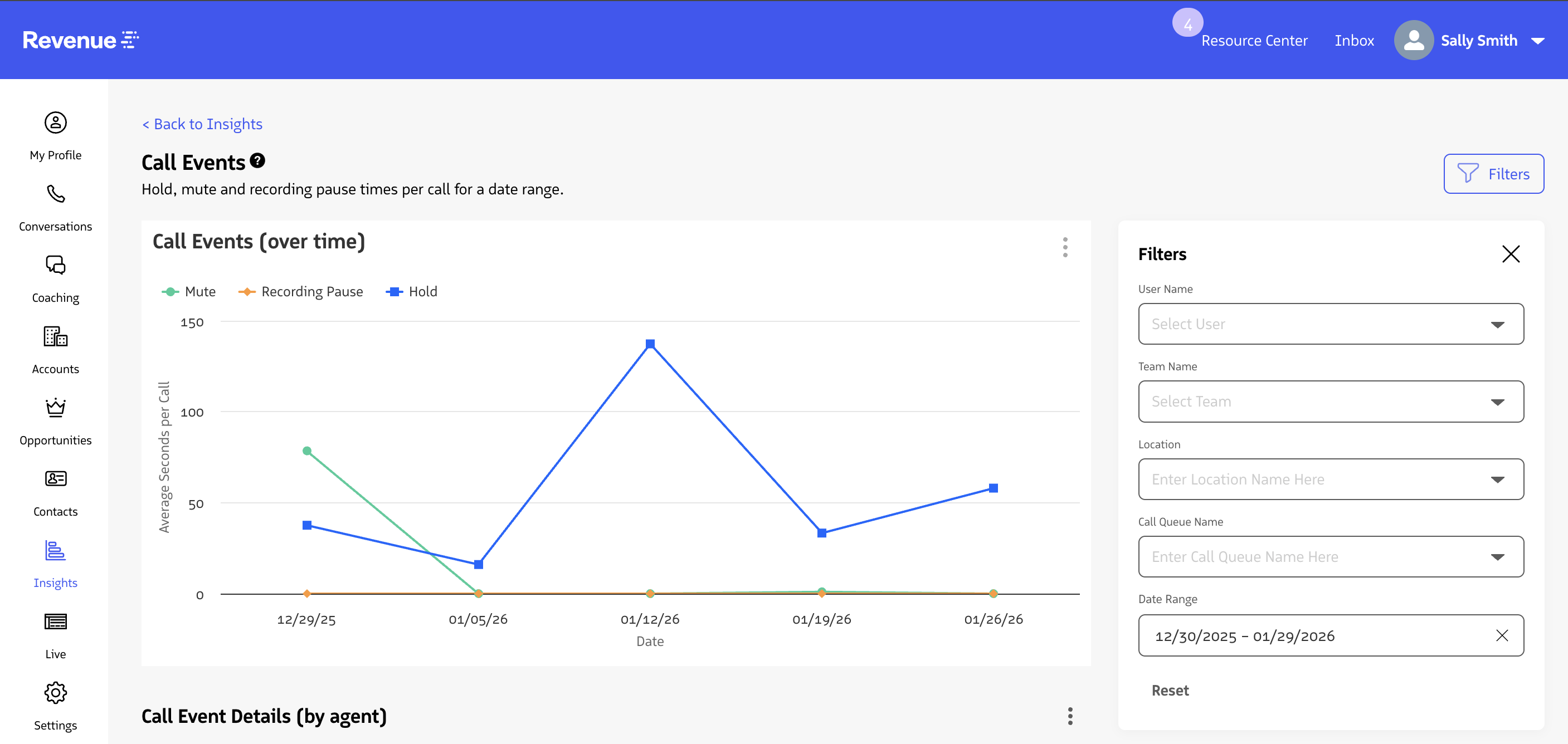Open Contacts card icon
1568x744 pixels.
pos(55,479)
